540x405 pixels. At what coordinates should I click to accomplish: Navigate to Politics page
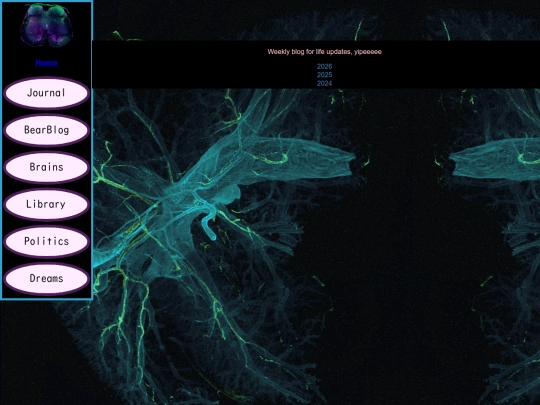coord(46,241)
